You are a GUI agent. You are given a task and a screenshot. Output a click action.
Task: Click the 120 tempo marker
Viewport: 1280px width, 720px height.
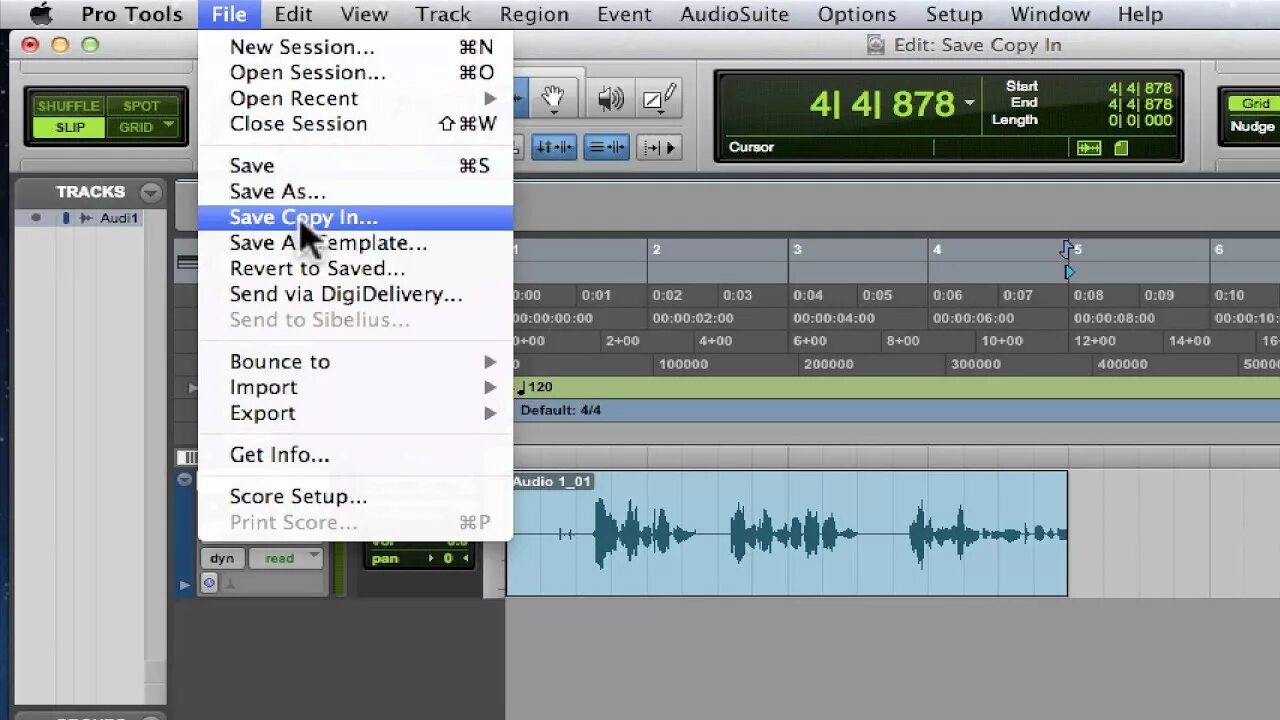coord(534,387)
